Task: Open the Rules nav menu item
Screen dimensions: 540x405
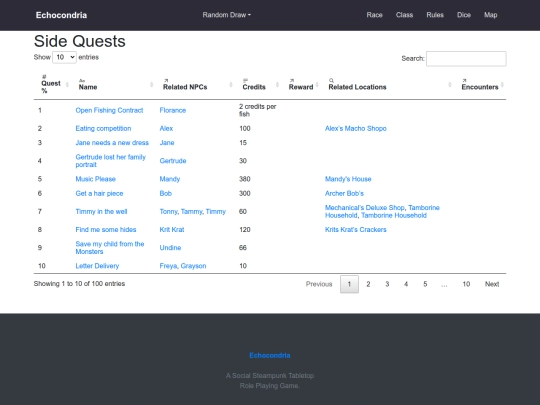Action: coord(435,15)
